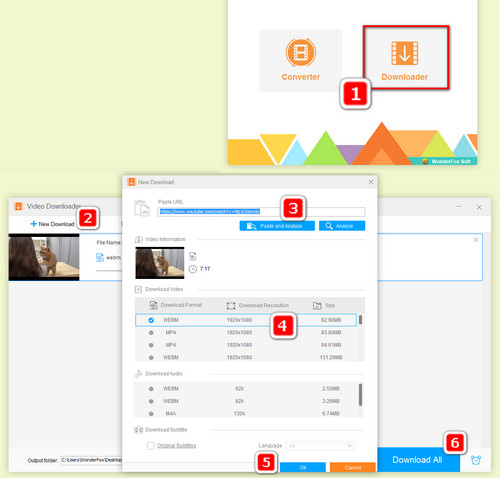Click the Video Information info icon
The height and width of the screenshot is (478, 500).
pyautogui.click(x=138, y=239)
